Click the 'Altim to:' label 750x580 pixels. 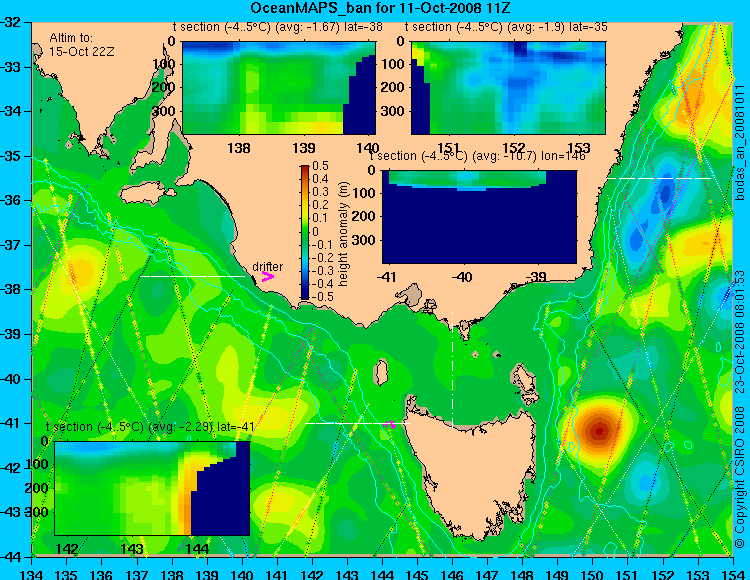pos(71,38)
